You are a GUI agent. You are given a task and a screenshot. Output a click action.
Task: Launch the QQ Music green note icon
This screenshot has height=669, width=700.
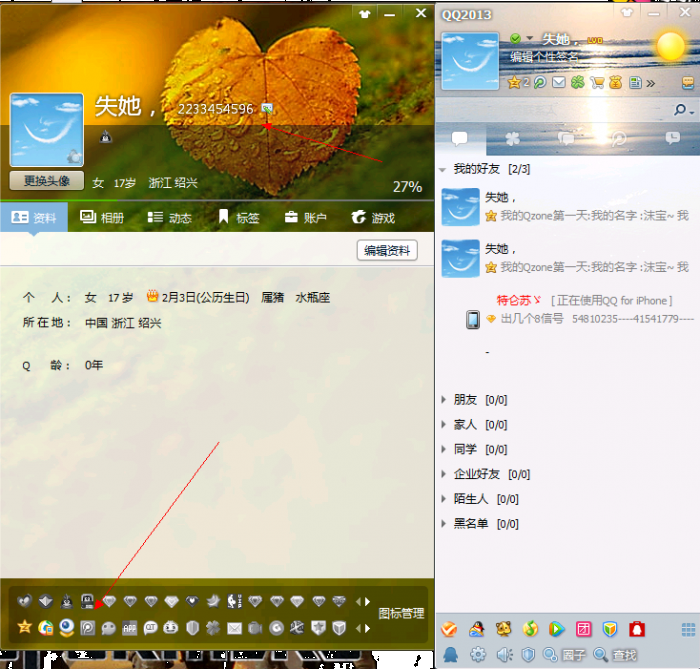tap(530, 629)
